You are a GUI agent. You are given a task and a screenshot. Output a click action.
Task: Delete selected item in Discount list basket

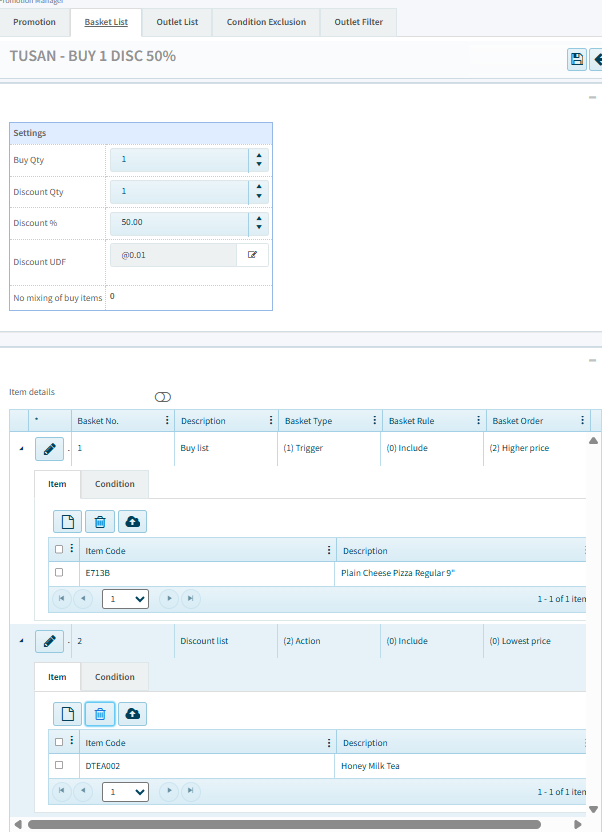click(100, 713)
